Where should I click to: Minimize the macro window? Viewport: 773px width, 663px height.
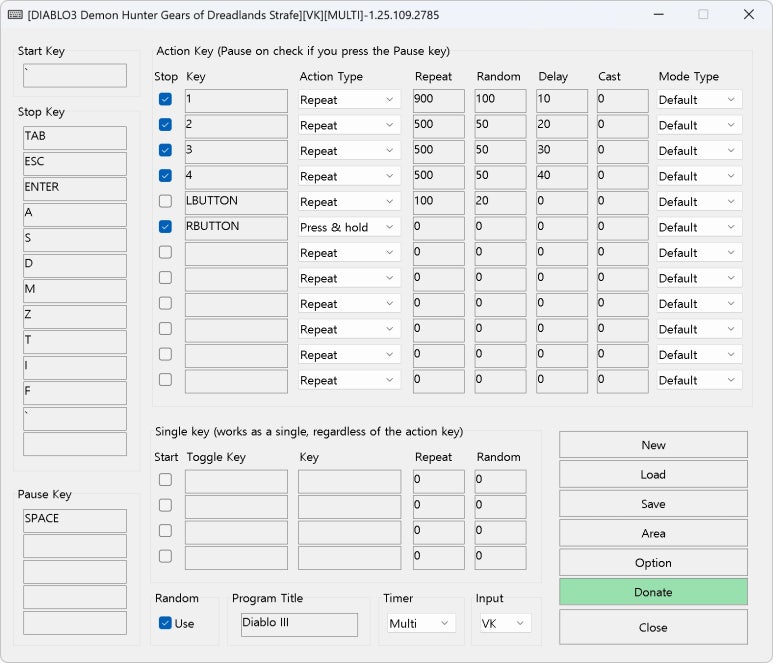pos(659,14)
